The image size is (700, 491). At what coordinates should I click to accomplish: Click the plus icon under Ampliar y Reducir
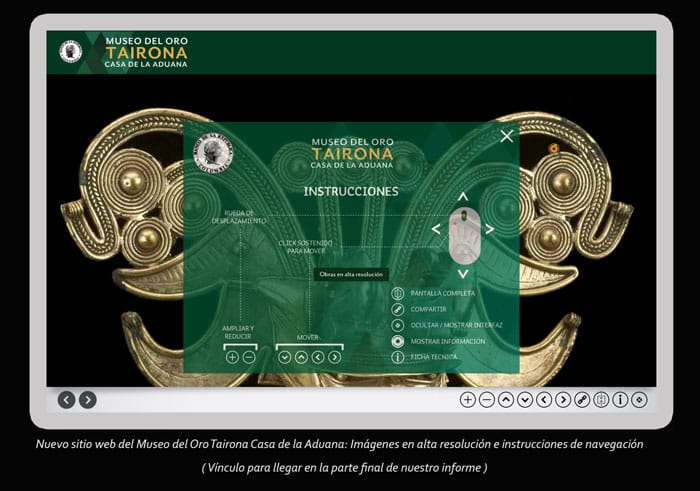tap(232, 357)
